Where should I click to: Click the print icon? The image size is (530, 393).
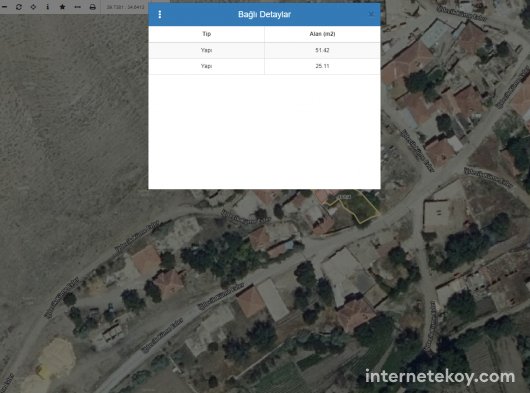point(92,7)
